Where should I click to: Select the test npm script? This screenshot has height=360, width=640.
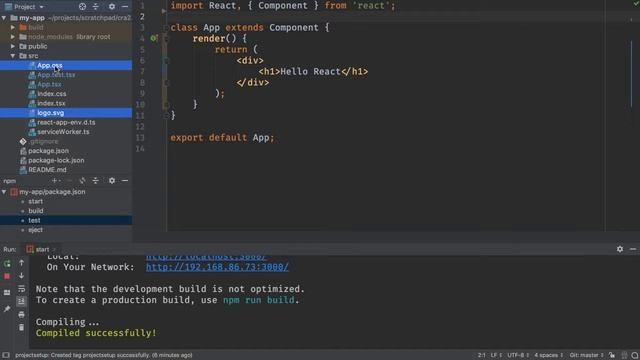coord(34,220)
